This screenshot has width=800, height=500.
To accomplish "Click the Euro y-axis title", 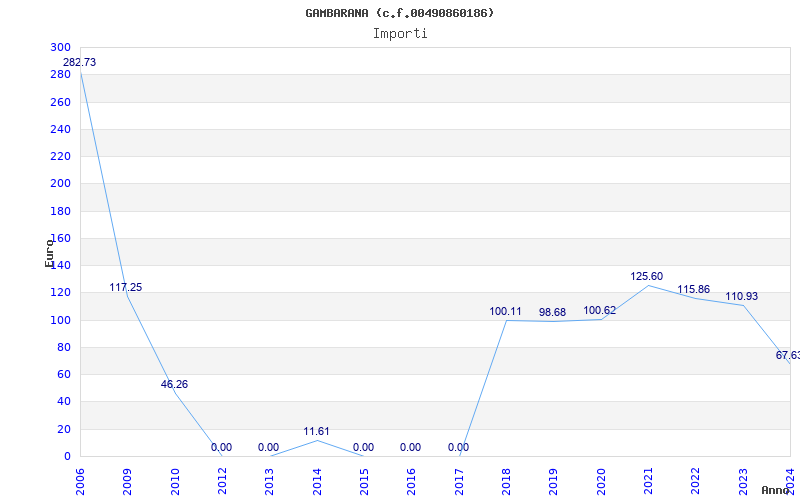I will point(49,253).
